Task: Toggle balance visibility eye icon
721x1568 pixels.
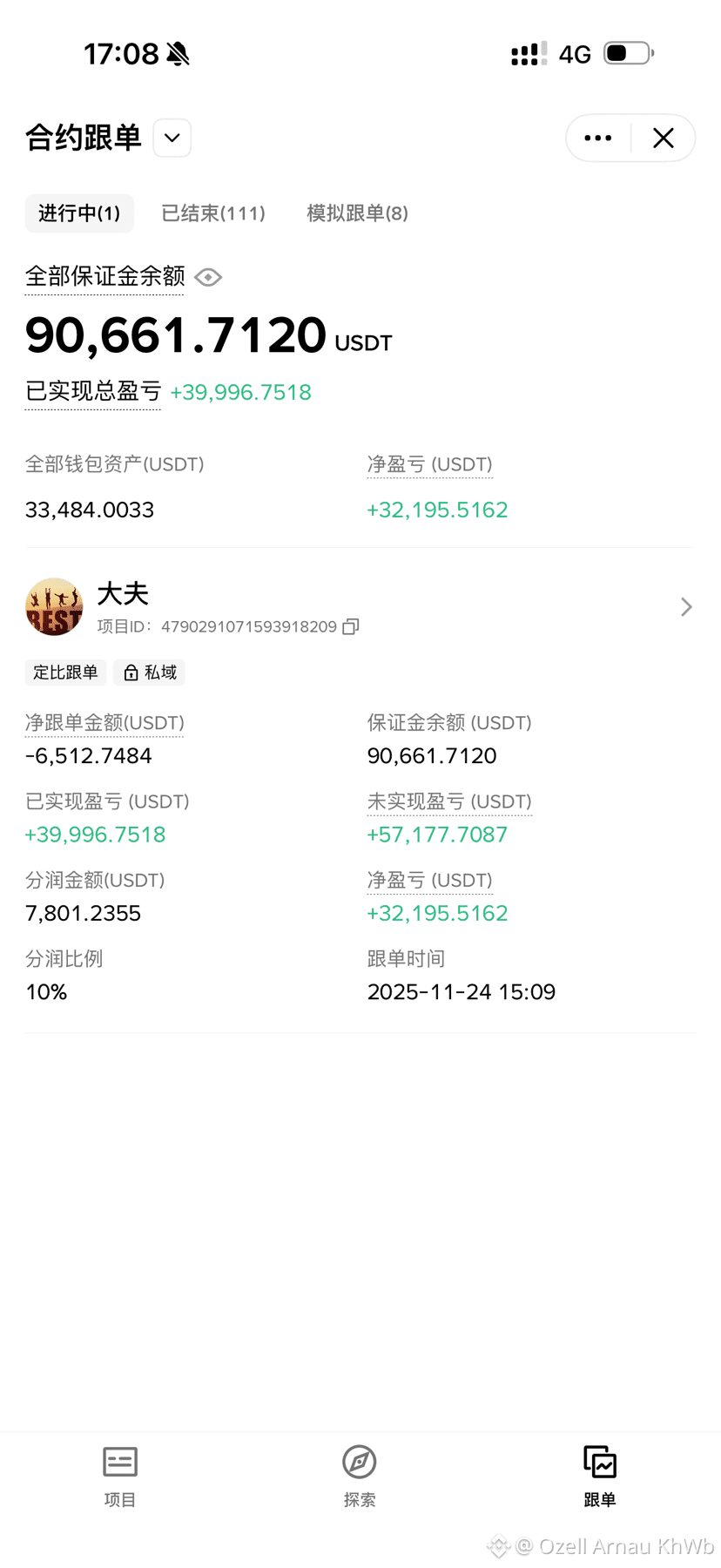Action: (x=208, y=277)
